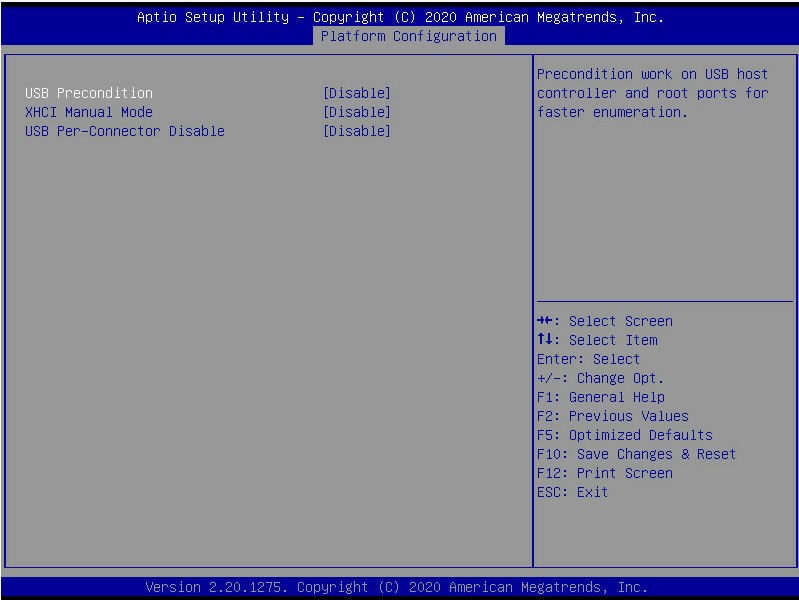Select the USB Precondition setting label

point(89,93)
